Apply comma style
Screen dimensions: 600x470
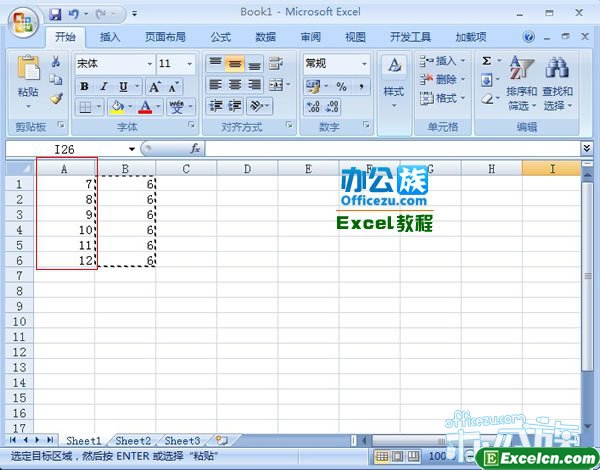[361, 86]
